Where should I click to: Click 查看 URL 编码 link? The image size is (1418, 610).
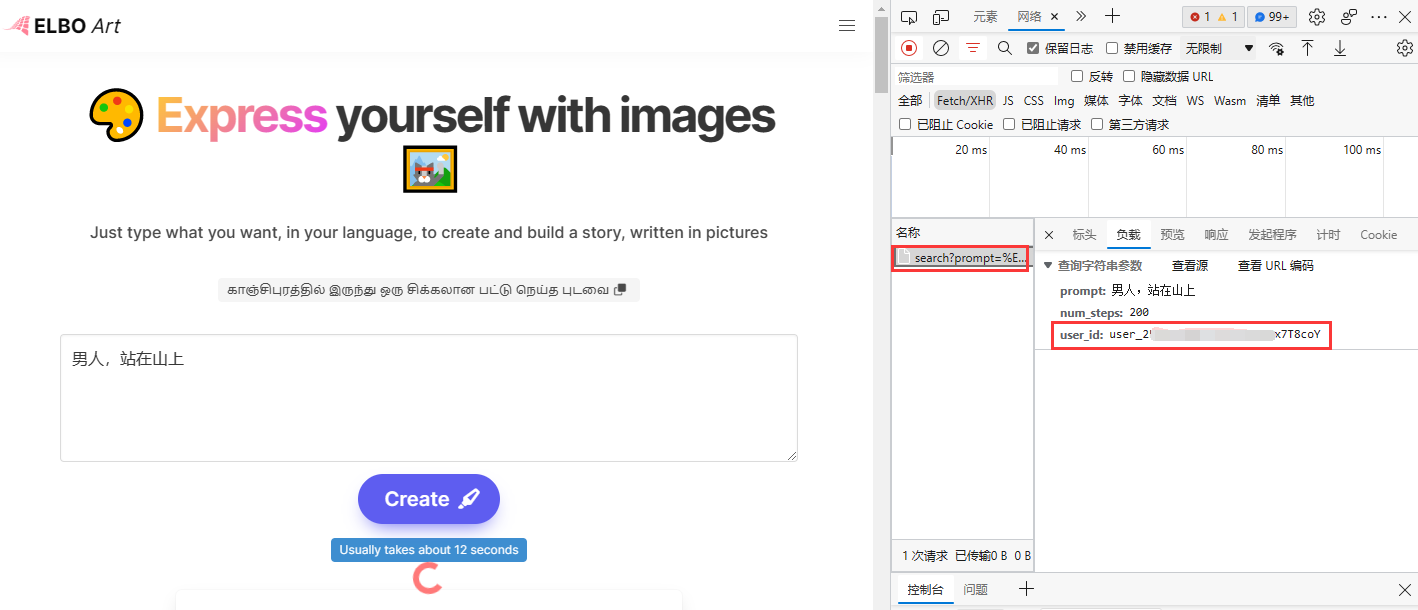pos(1275,266)
